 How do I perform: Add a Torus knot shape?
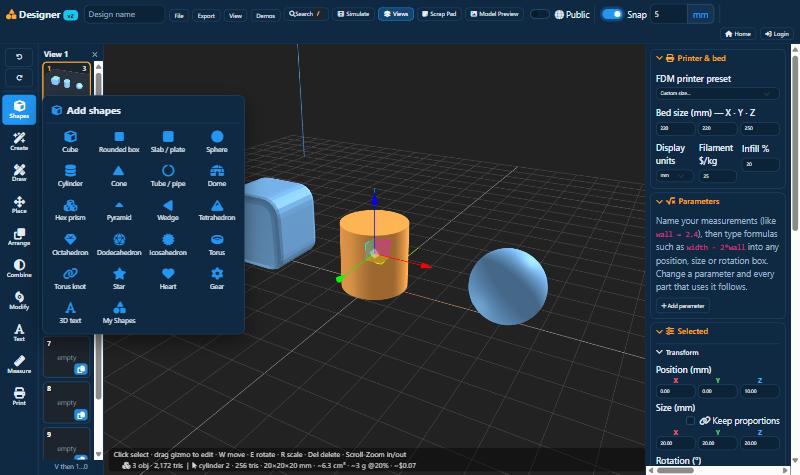[70, 279]
